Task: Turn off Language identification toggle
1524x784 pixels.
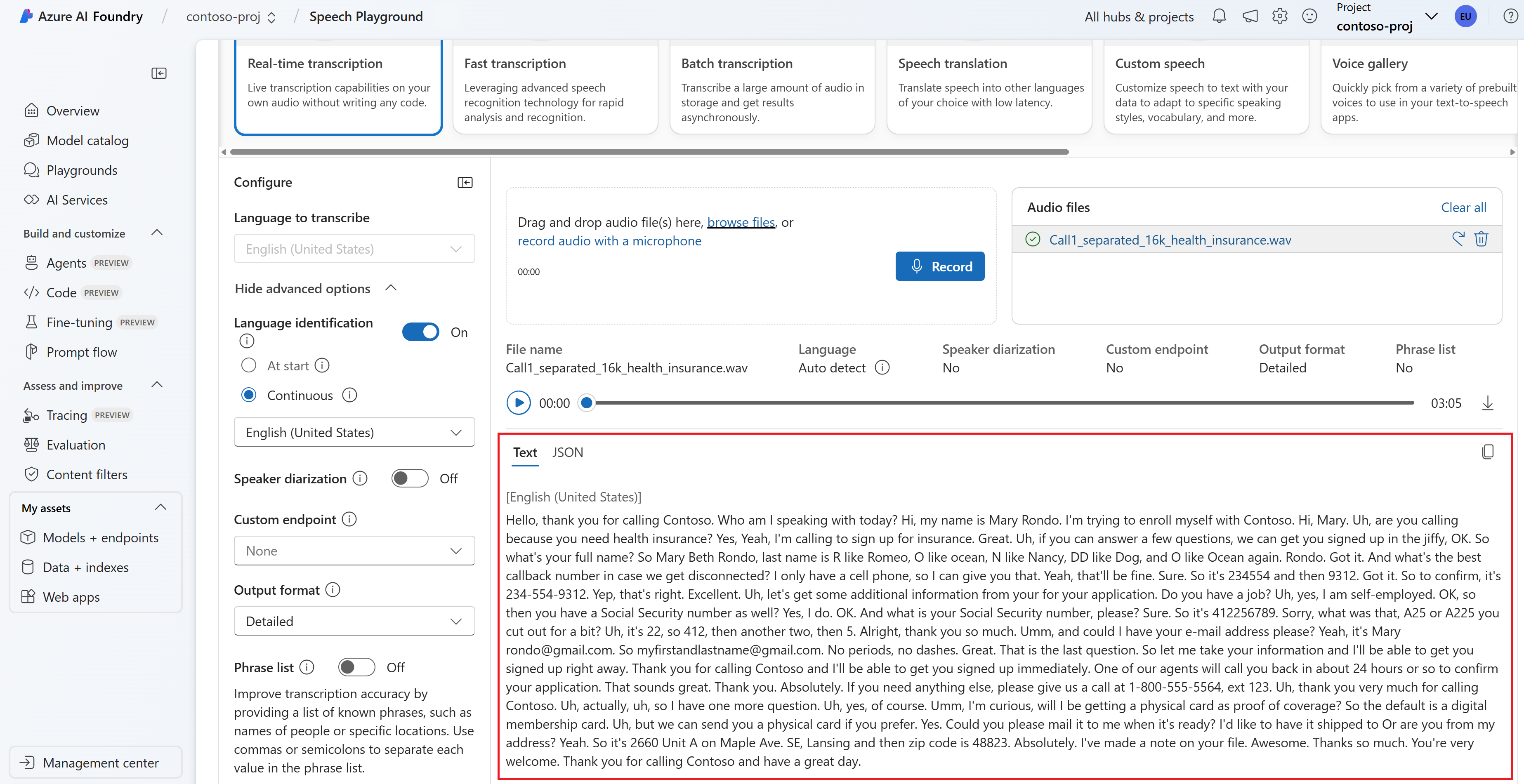Action: 421,332
